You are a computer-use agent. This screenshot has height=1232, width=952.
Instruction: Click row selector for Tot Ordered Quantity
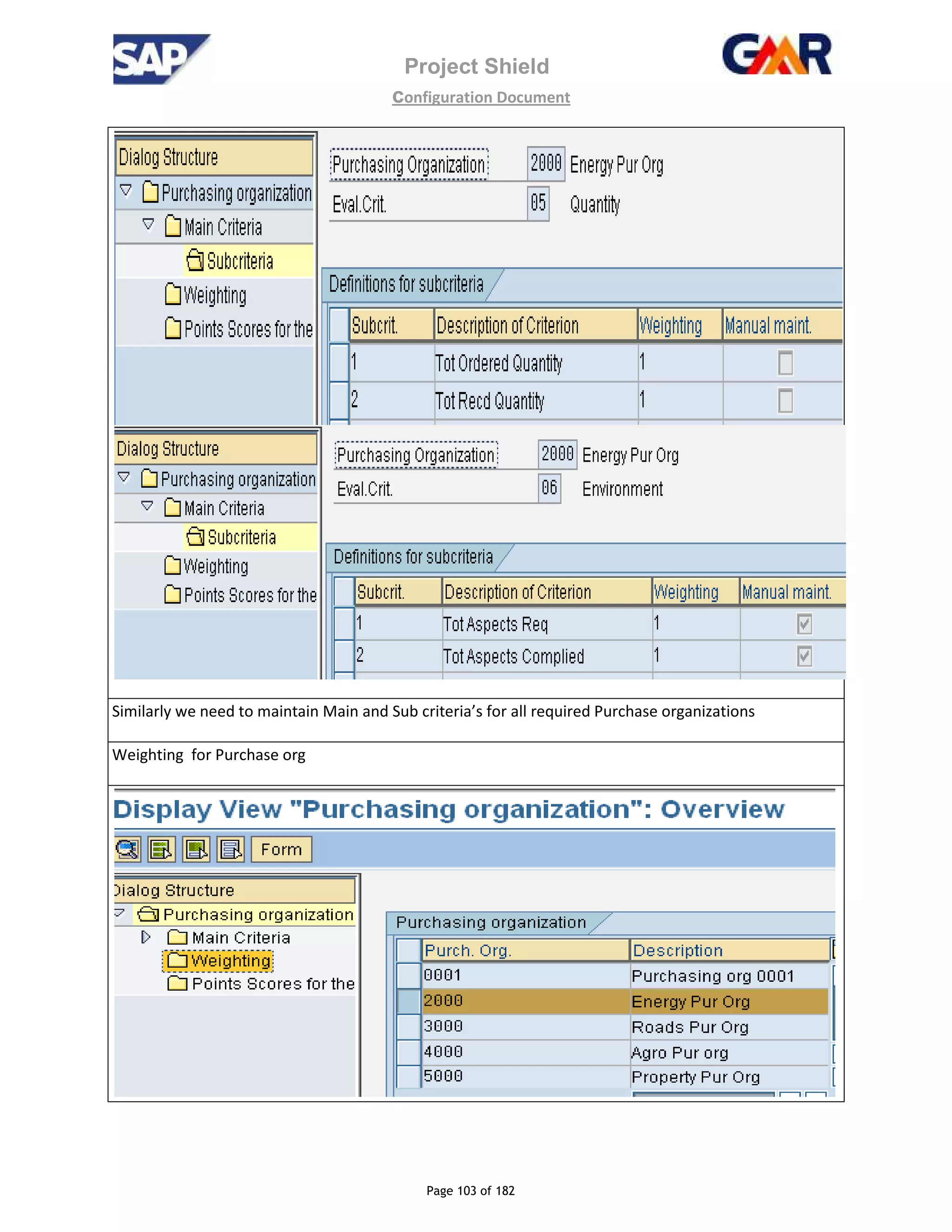click(x=339, y=363)
